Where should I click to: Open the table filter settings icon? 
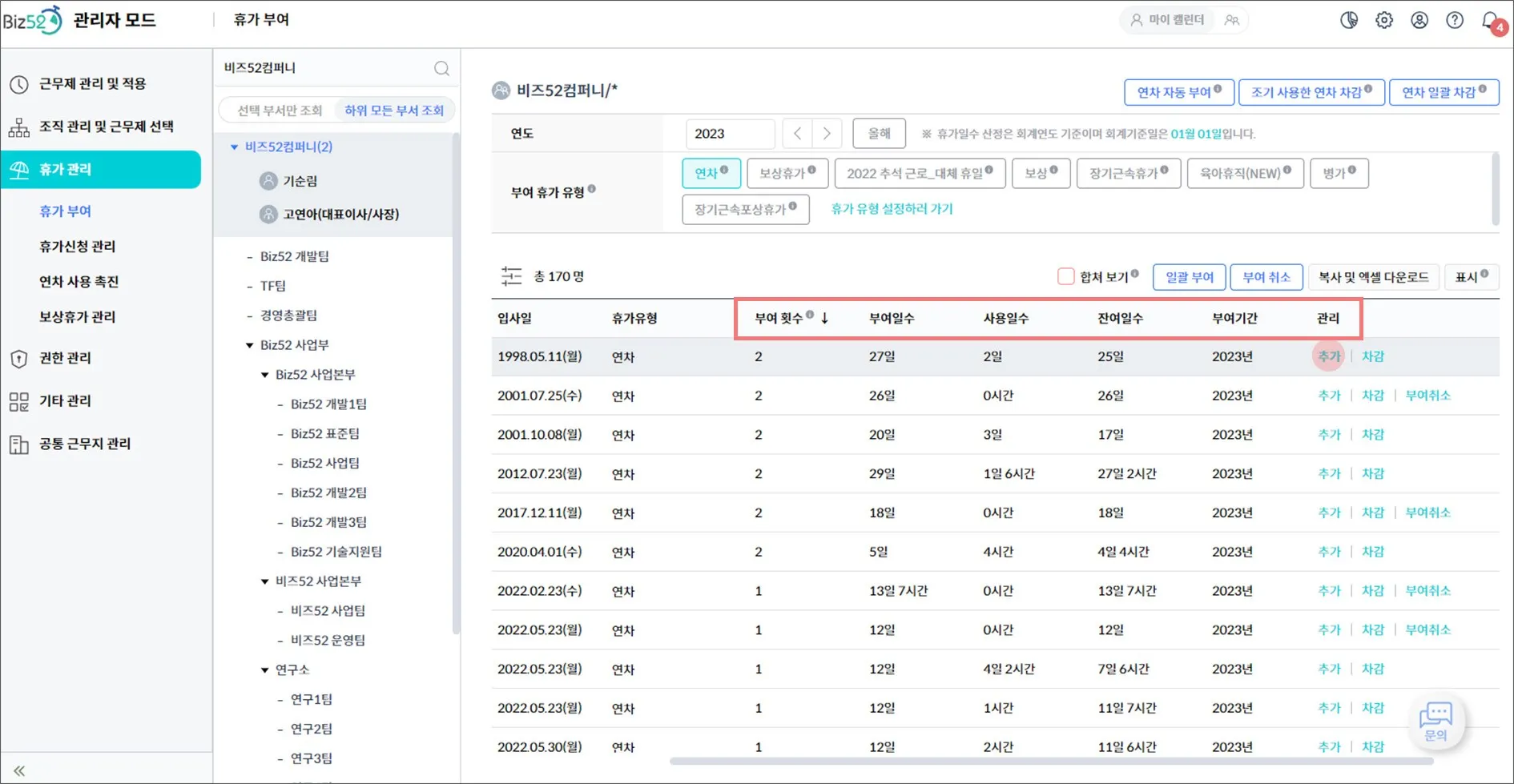tap(511, 276)
